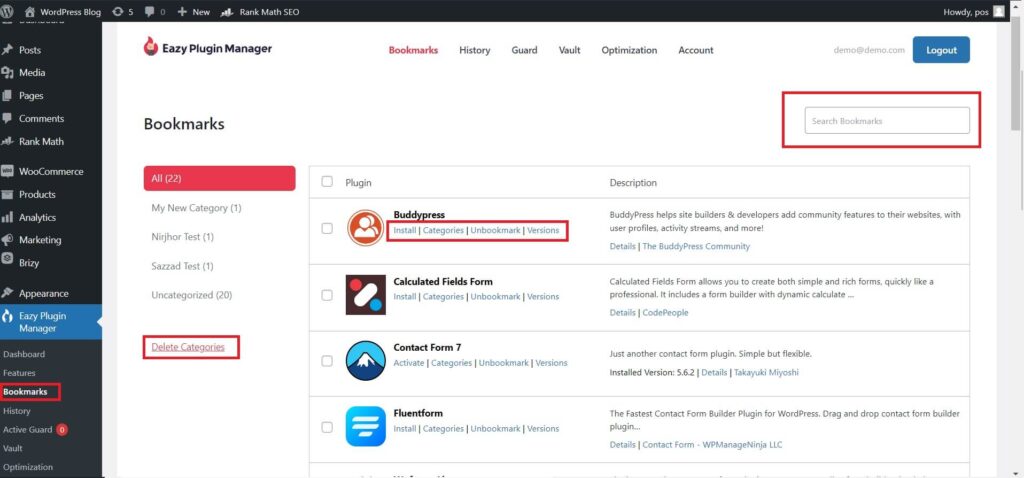The height and width of the screenshot is (478, 1024).
Task: Switch to the Optimization top tab
Action: point(630,50)
